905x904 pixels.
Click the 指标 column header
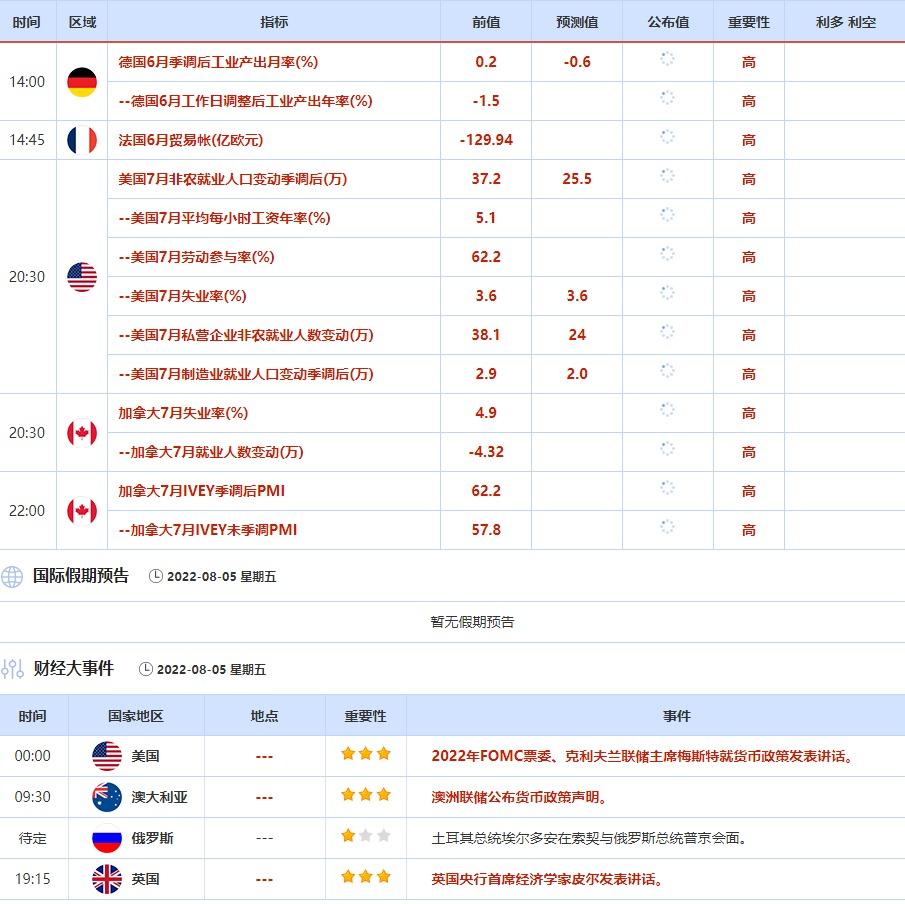coord(273,22)
